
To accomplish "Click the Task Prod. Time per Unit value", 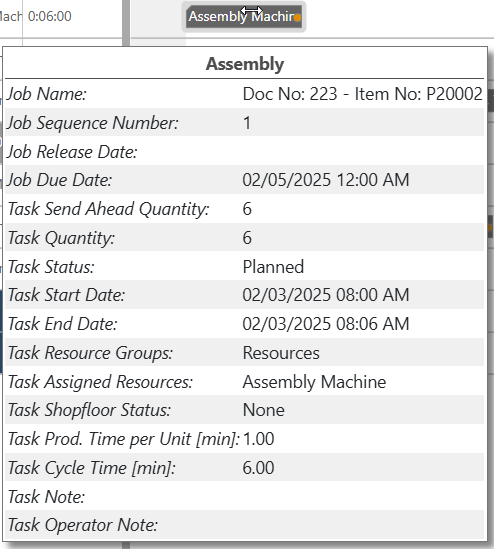I will [258, 439].
